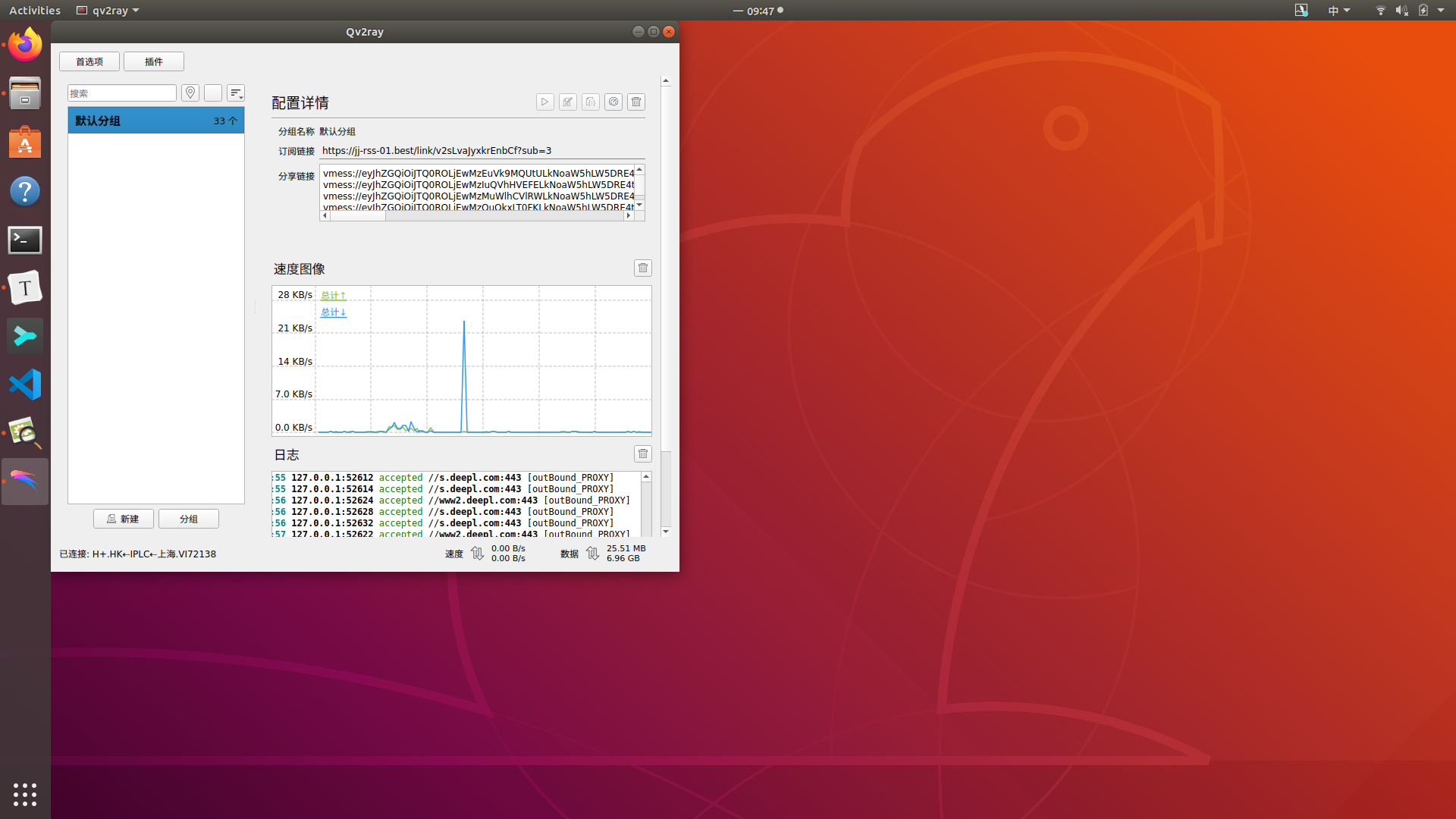Screen dimensions: 1456x819
Task: Click the latency test speedometer icon
Action: (613, 102)
